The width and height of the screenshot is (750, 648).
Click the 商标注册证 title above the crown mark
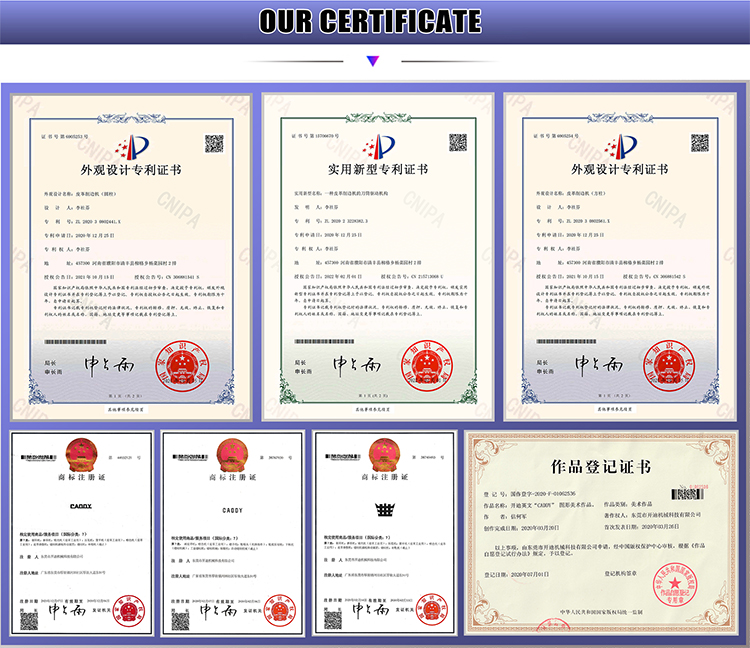tap(385, 477)
